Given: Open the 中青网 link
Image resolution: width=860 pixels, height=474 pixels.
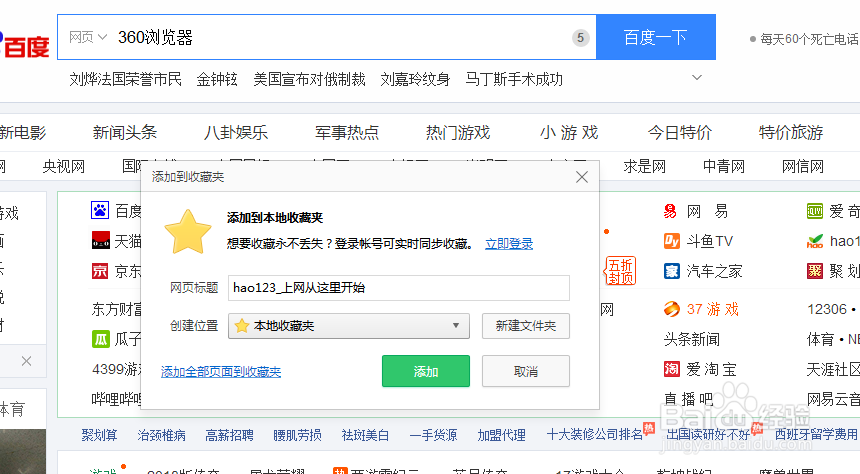Looking at the screenshot, I should pos(724,166).
